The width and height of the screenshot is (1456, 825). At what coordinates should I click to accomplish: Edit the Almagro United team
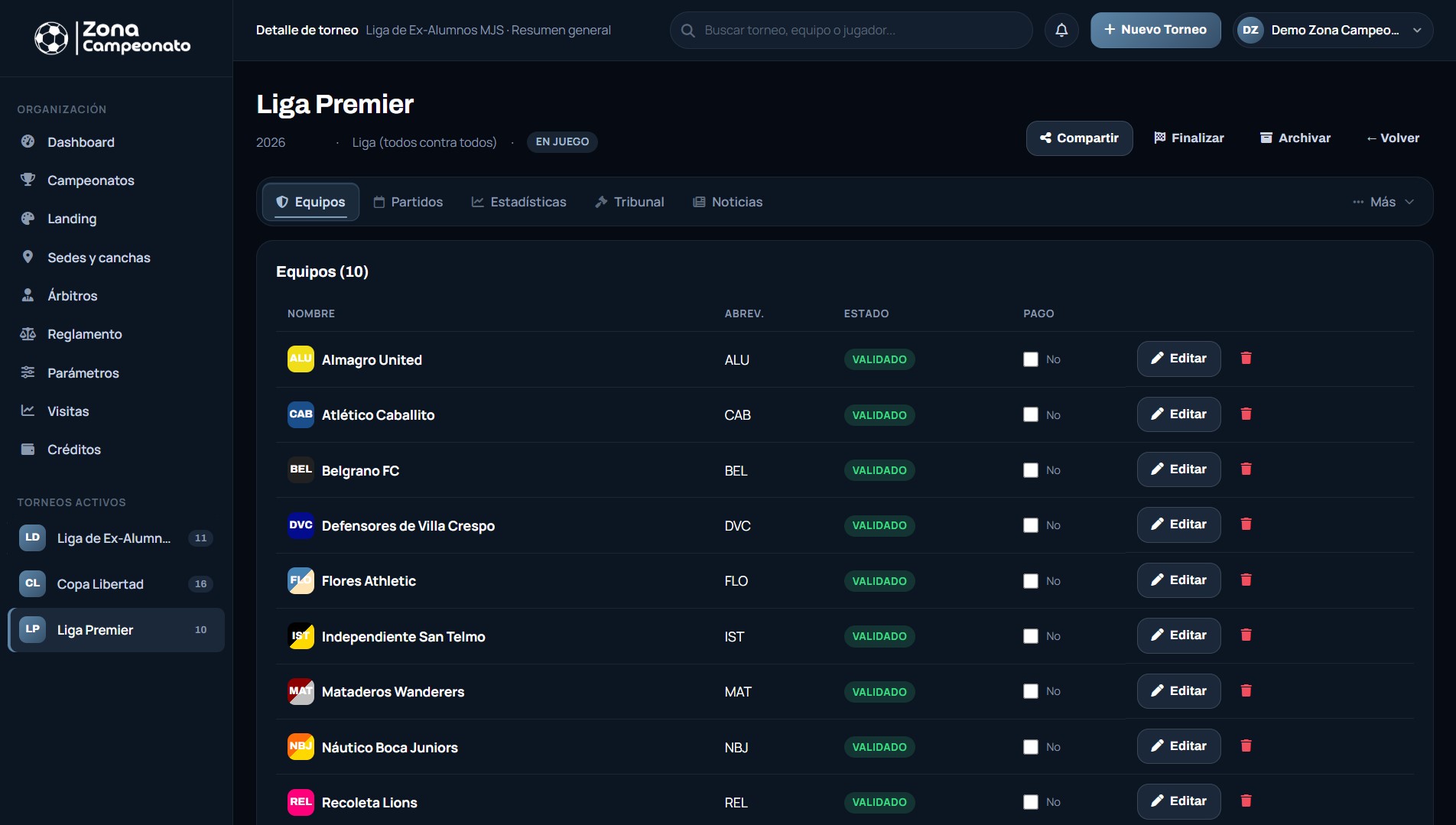1178,359
